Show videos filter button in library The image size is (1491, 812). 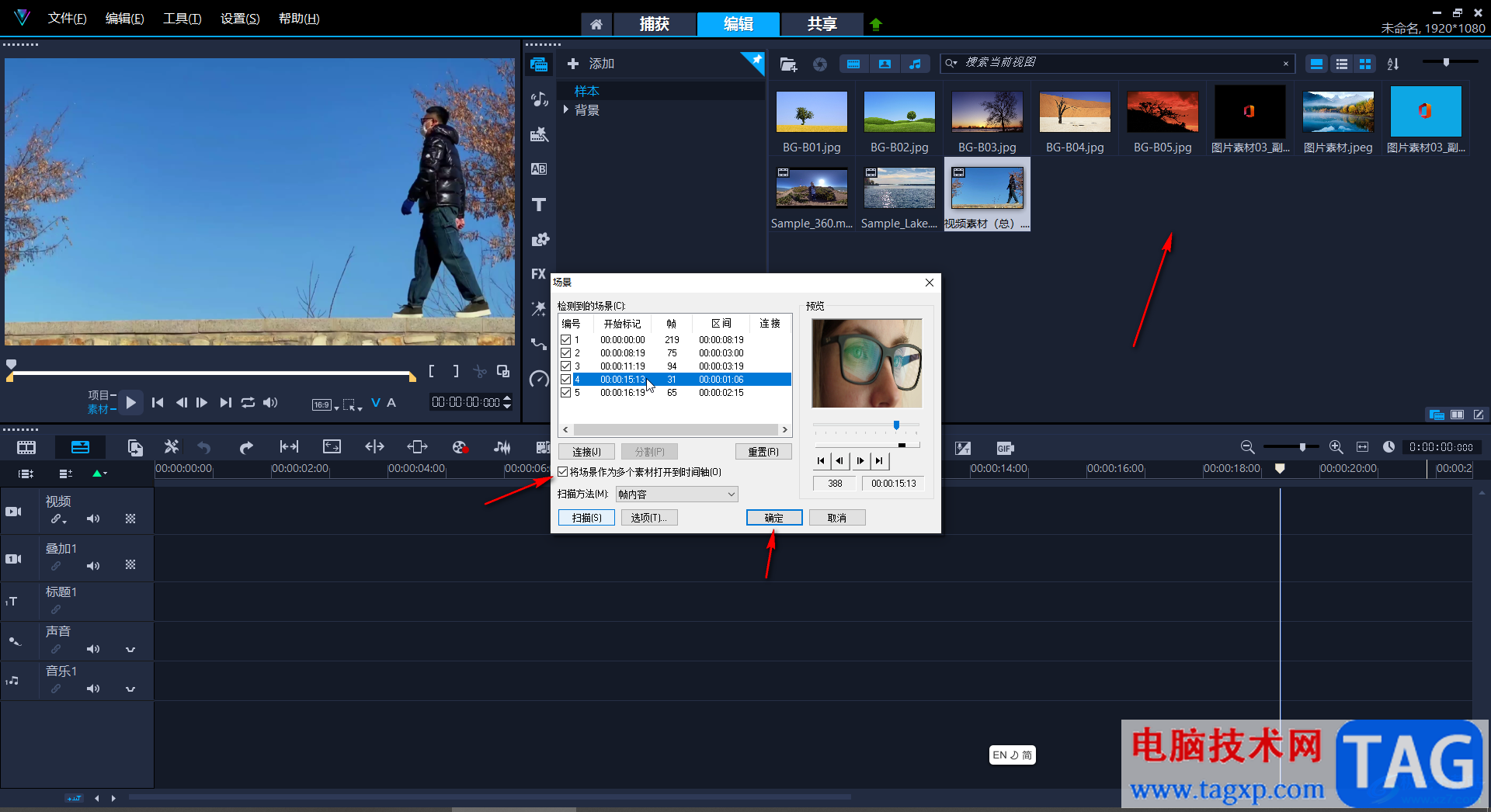(853, 64)
